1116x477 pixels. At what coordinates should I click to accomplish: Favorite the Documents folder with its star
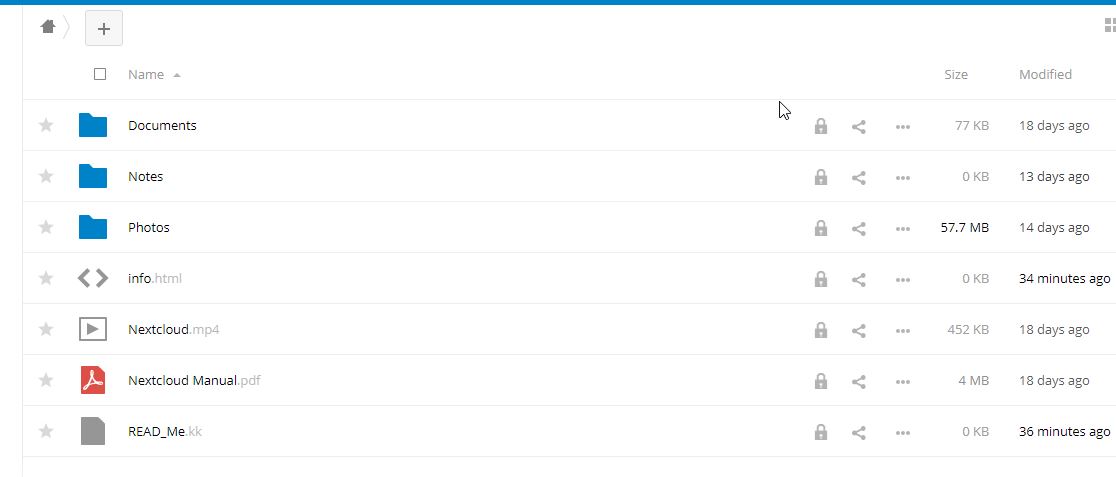click(46, 125)
